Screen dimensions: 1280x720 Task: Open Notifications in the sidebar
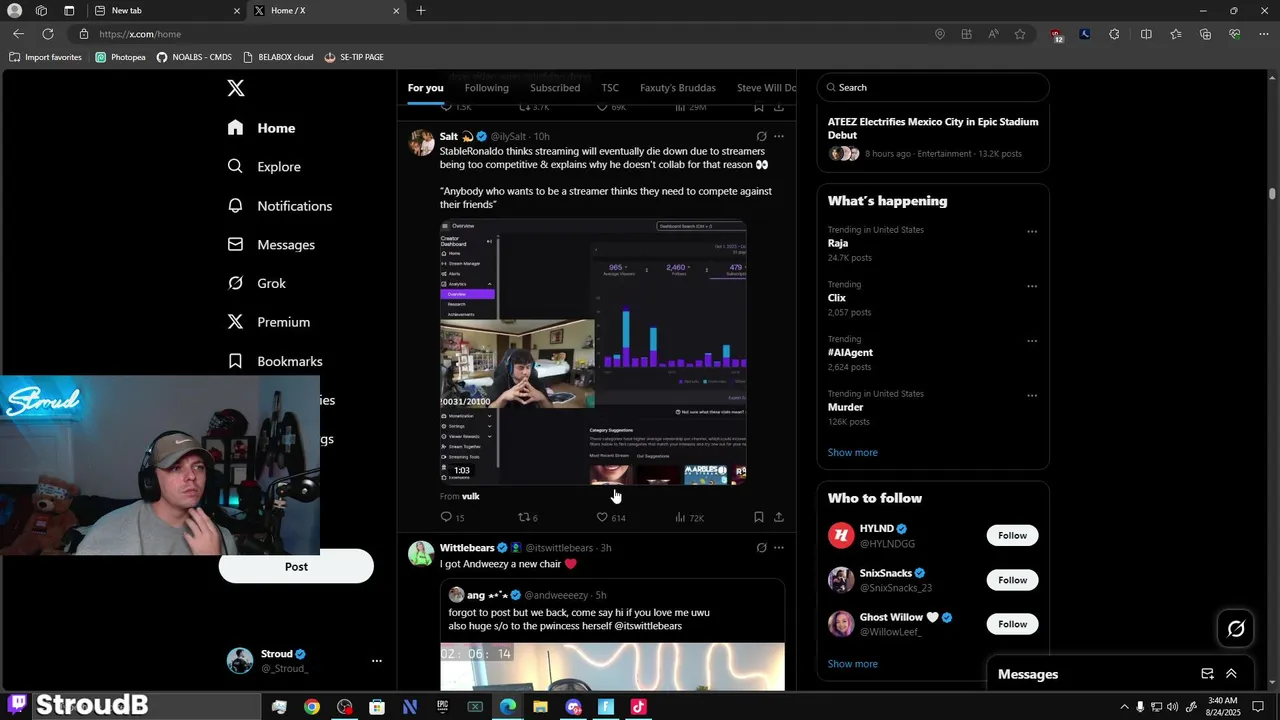click(x=280, y=206)
